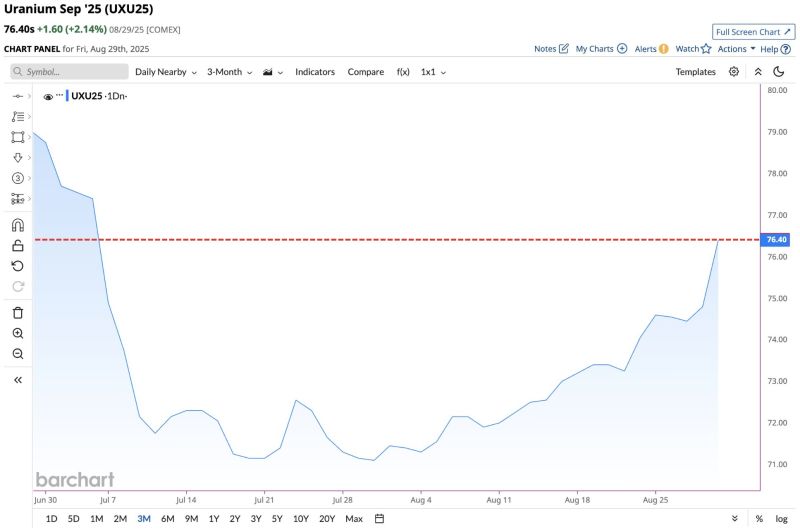
Task: Select 5D range
Action: pyautogui.click(x=73, y=519)
